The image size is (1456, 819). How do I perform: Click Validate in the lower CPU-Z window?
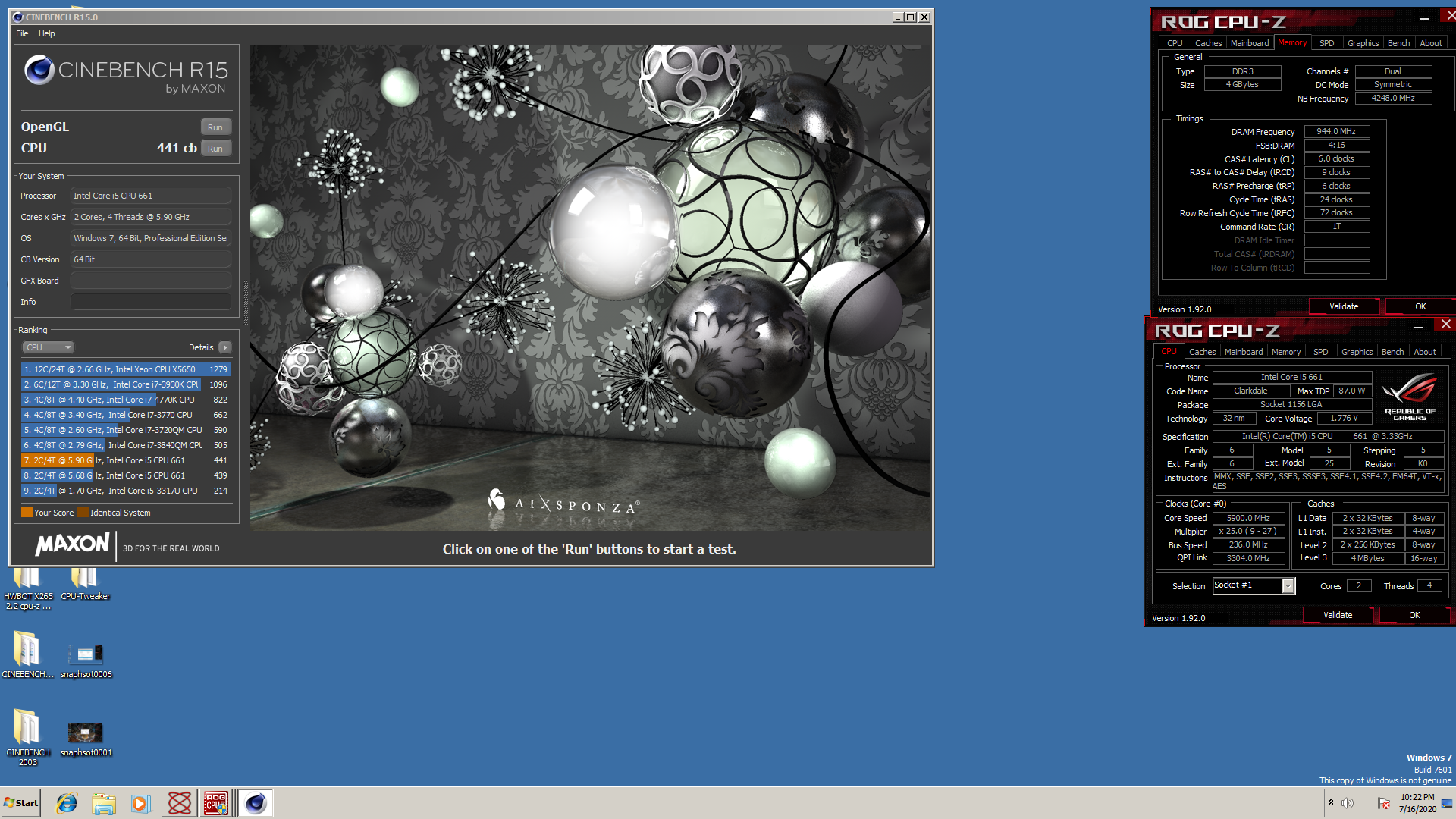[1338, 615]
